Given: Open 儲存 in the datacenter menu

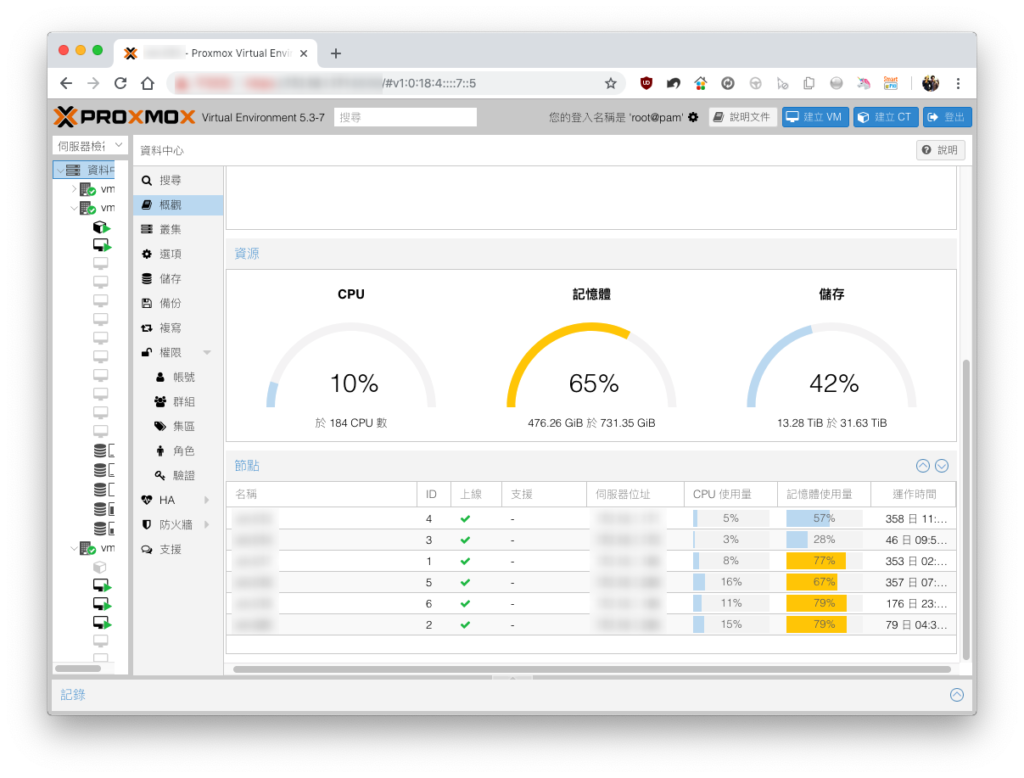Looking at the screenshot, I should pos(178,279).
